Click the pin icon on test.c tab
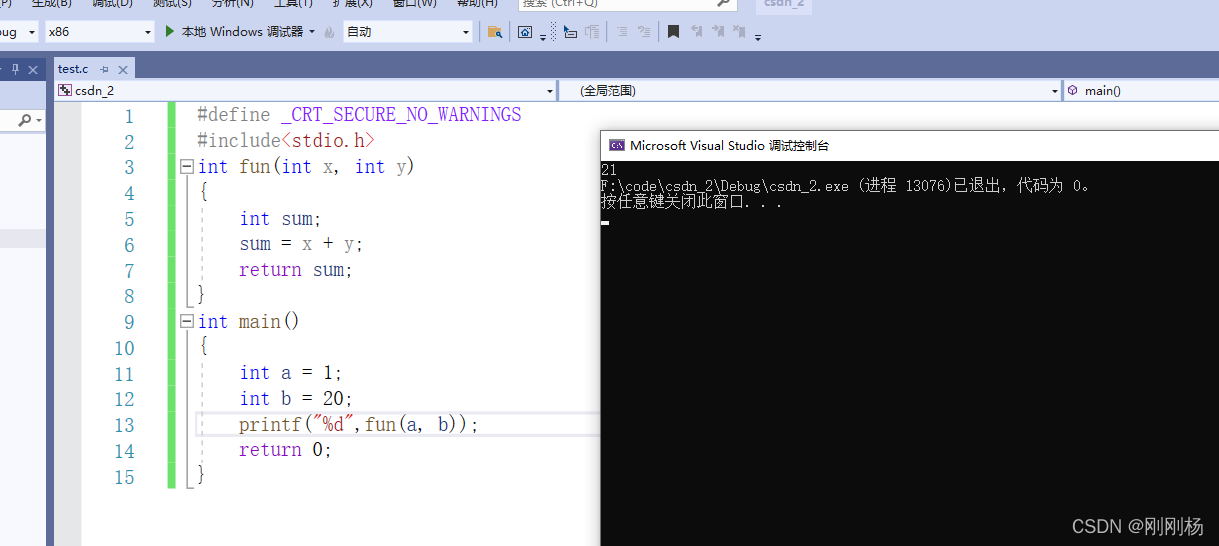The image size is (1219, 546). pos(104,69)
